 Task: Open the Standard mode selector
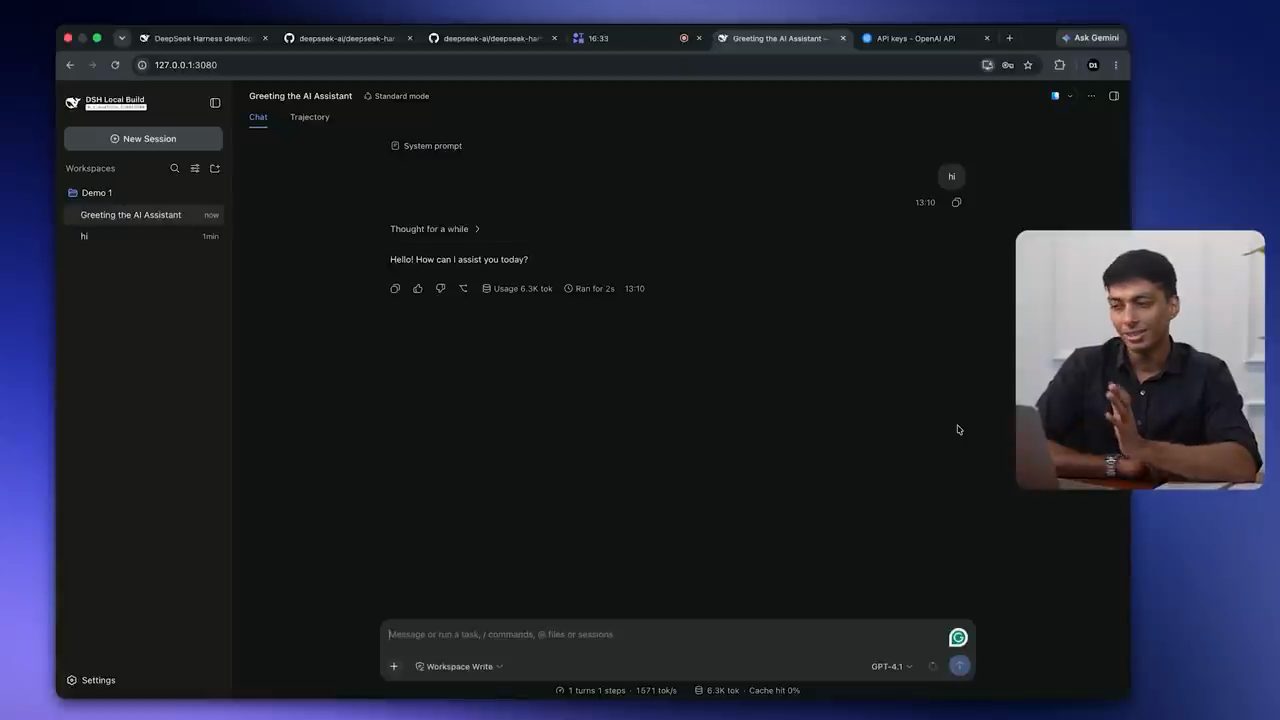(396, 96)
